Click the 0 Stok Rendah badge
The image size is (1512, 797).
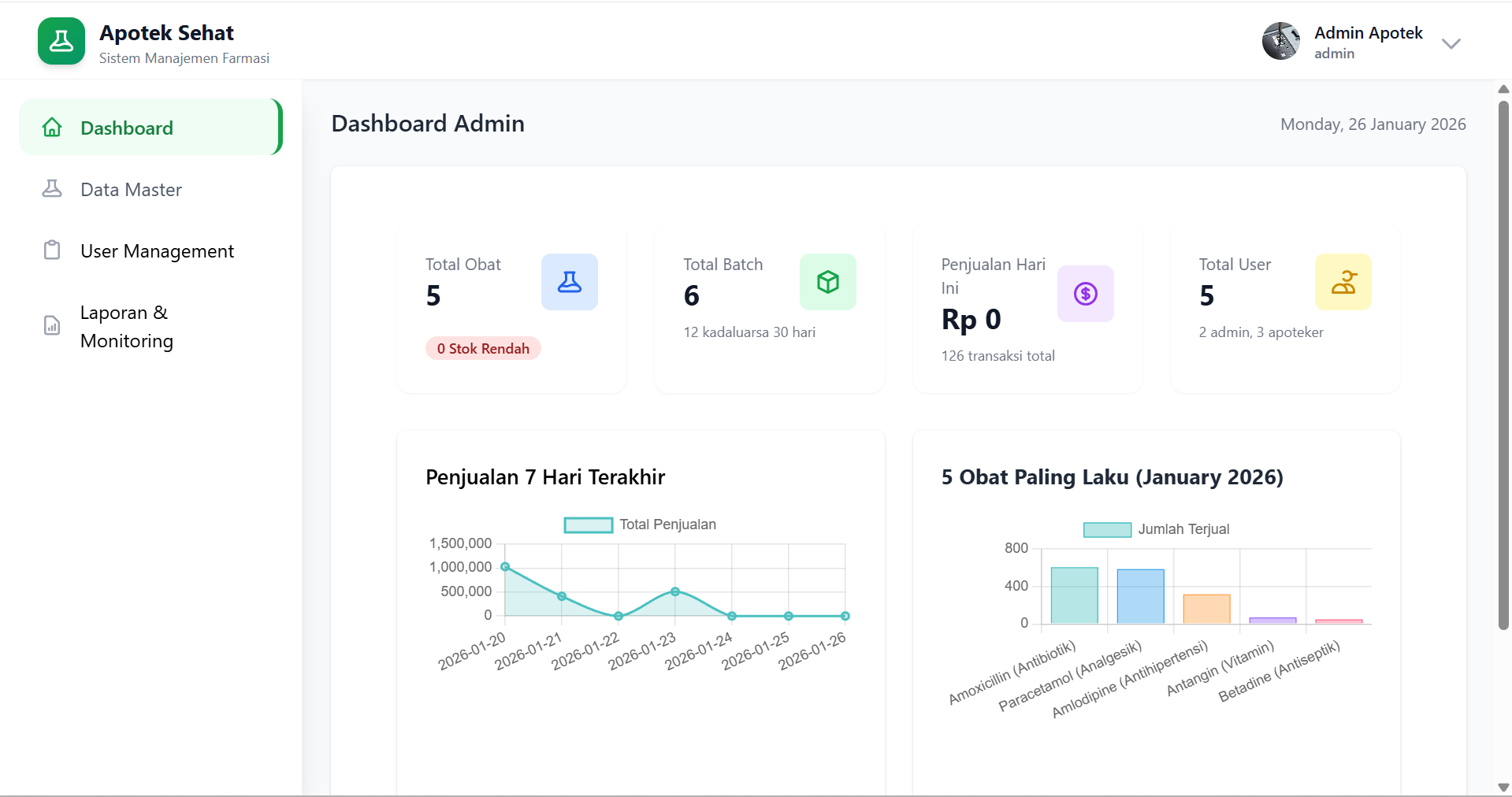483,349
